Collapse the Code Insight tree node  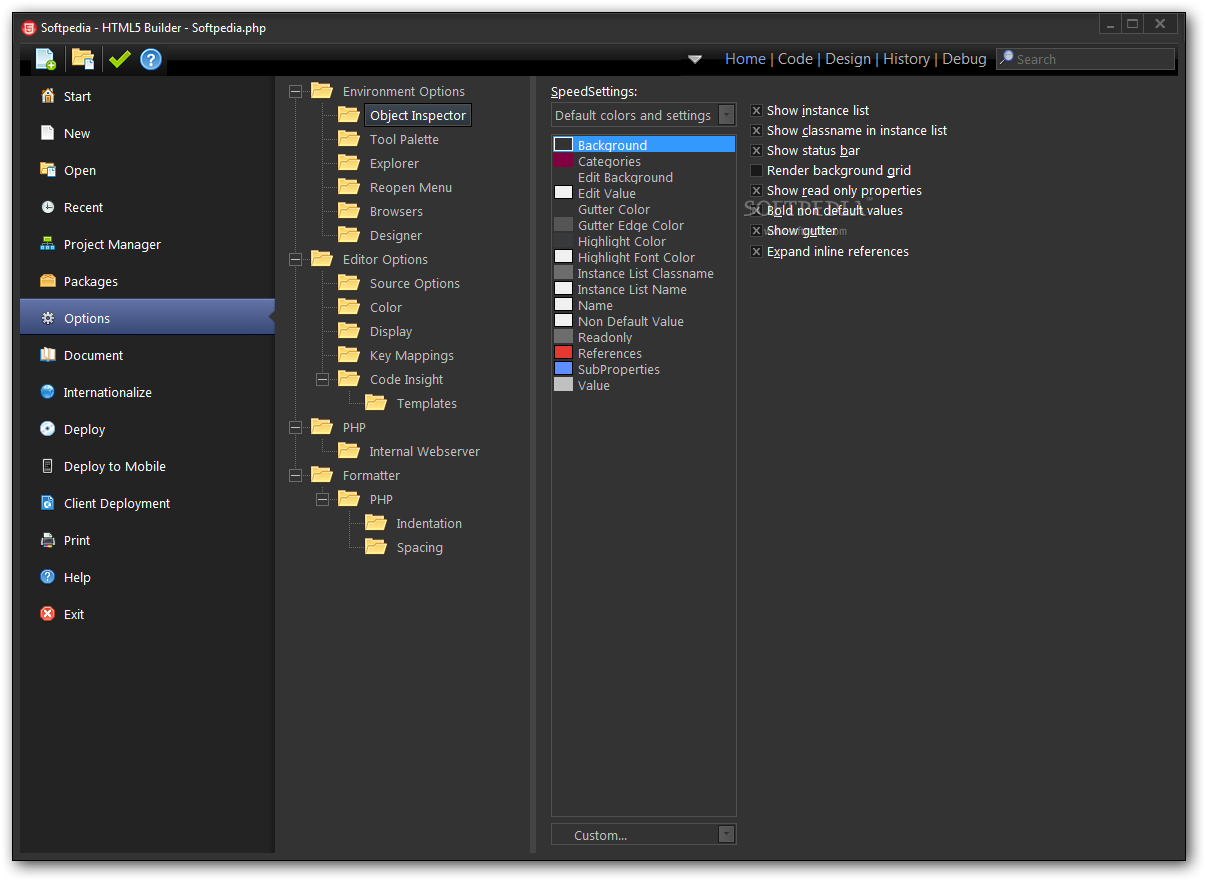pos(322,379)
